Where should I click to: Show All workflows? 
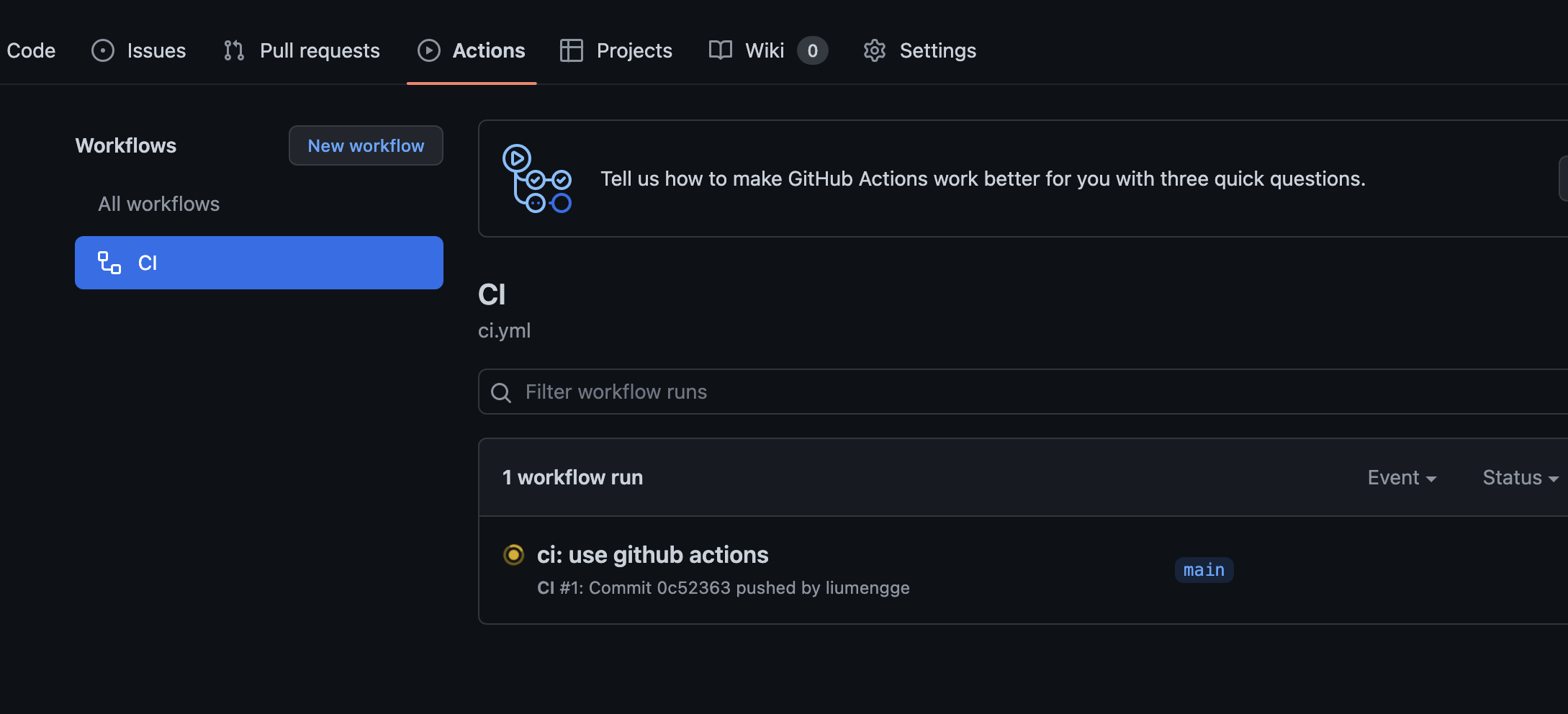click(x=159, y=204)
